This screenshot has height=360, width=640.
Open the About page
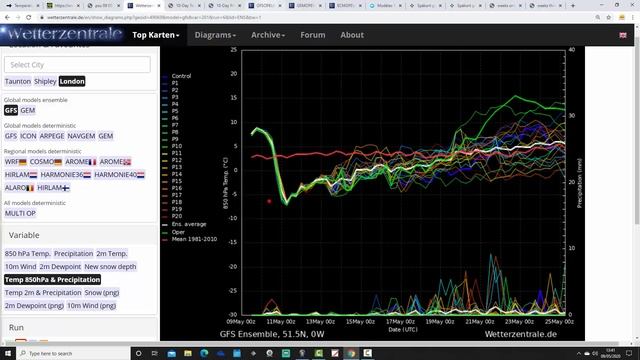352,35
